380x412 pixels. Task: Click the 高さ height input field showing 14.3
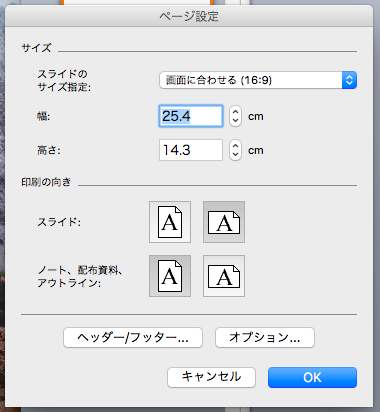[x=191, y=150]
